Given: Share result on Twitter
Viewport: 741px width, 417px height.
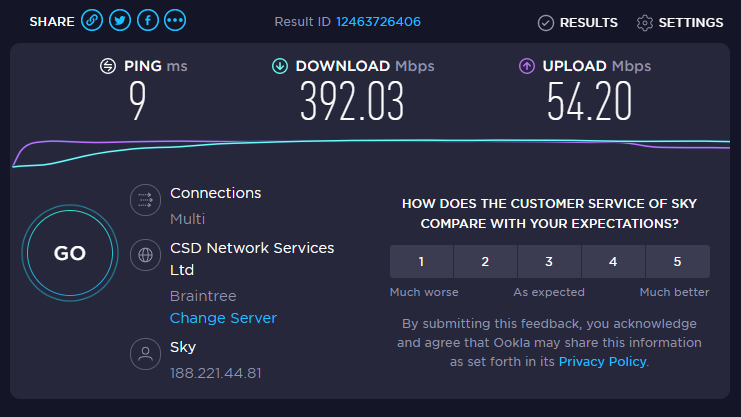Looking at the screenshot, I should click(x=120, y=20).
